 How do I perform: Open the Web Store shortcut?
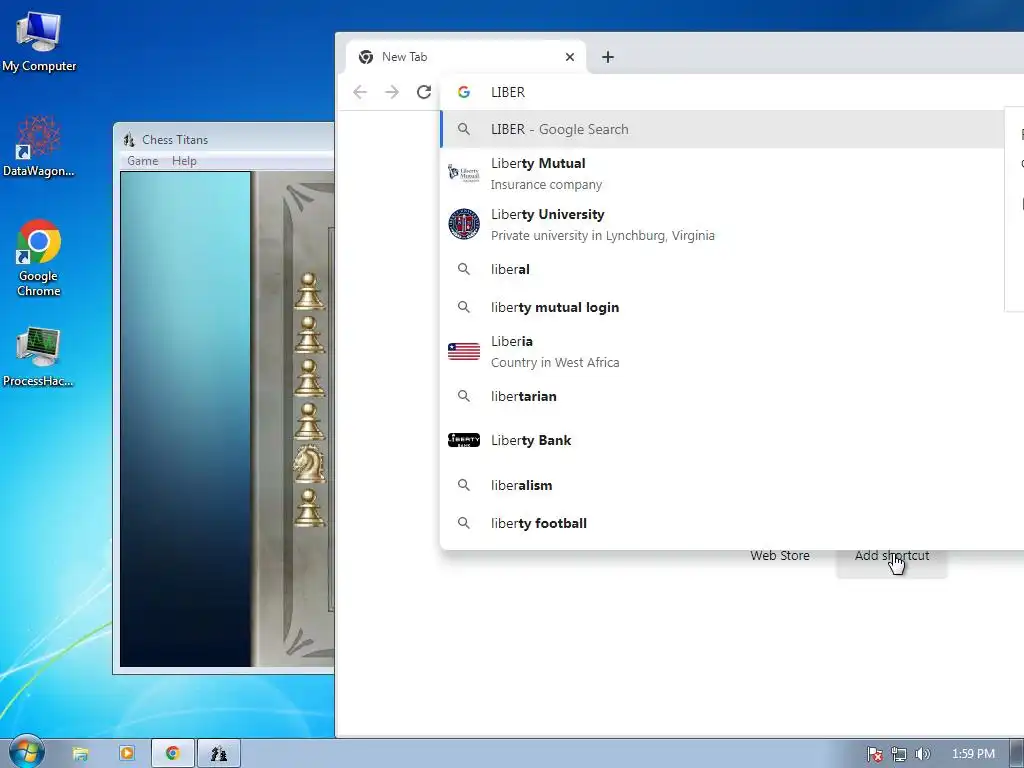(780, 556)
